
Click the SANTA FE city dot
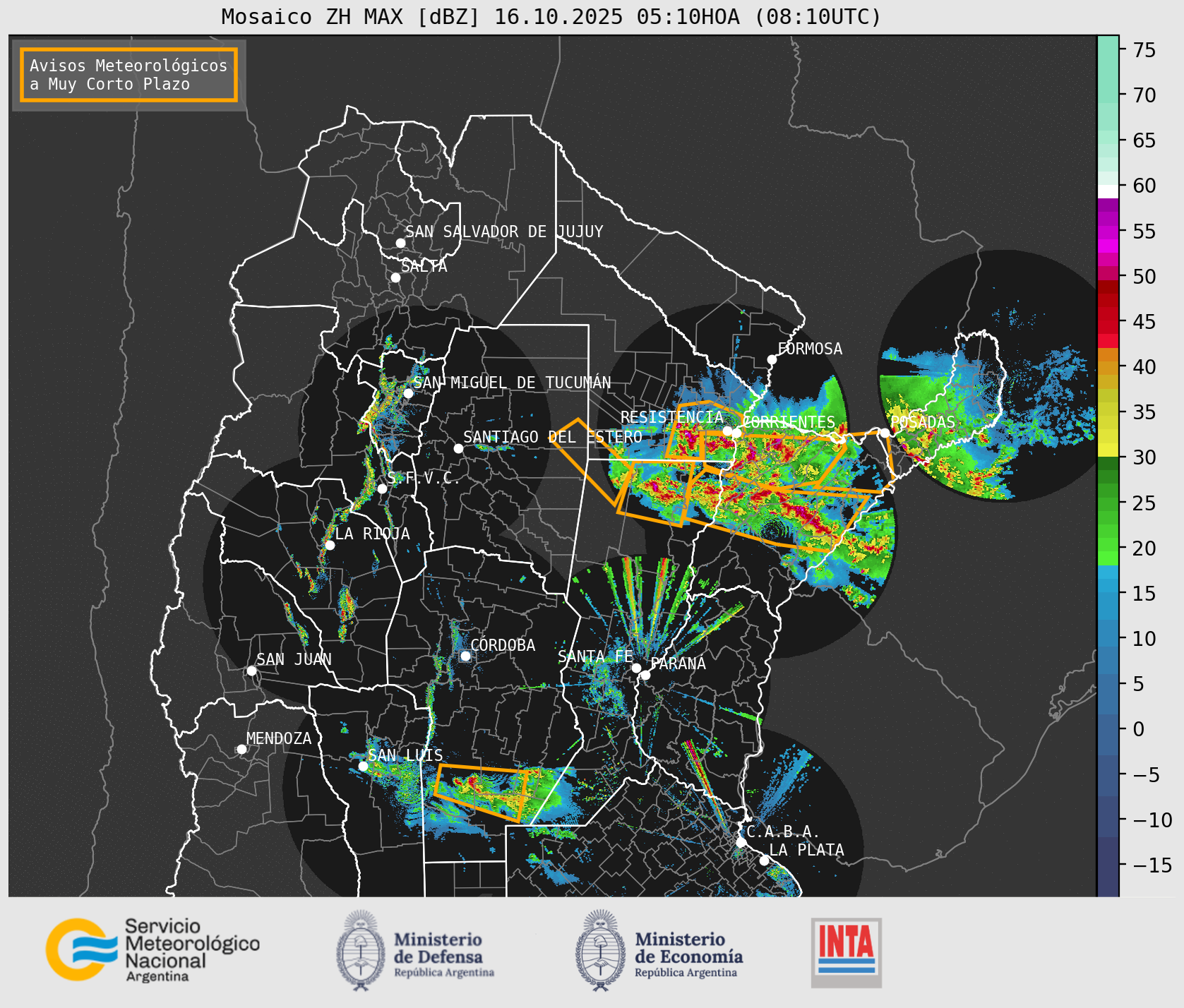(x=636, y=668)
